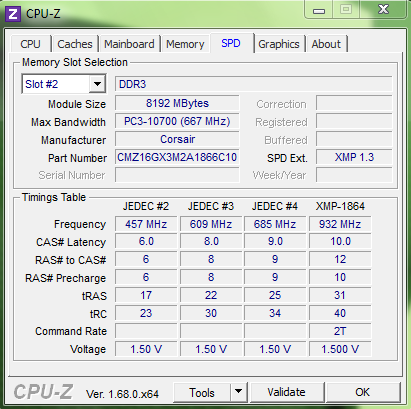Click the empty Serial Number field
Screen dimensions: 411x409
point(177,175)
